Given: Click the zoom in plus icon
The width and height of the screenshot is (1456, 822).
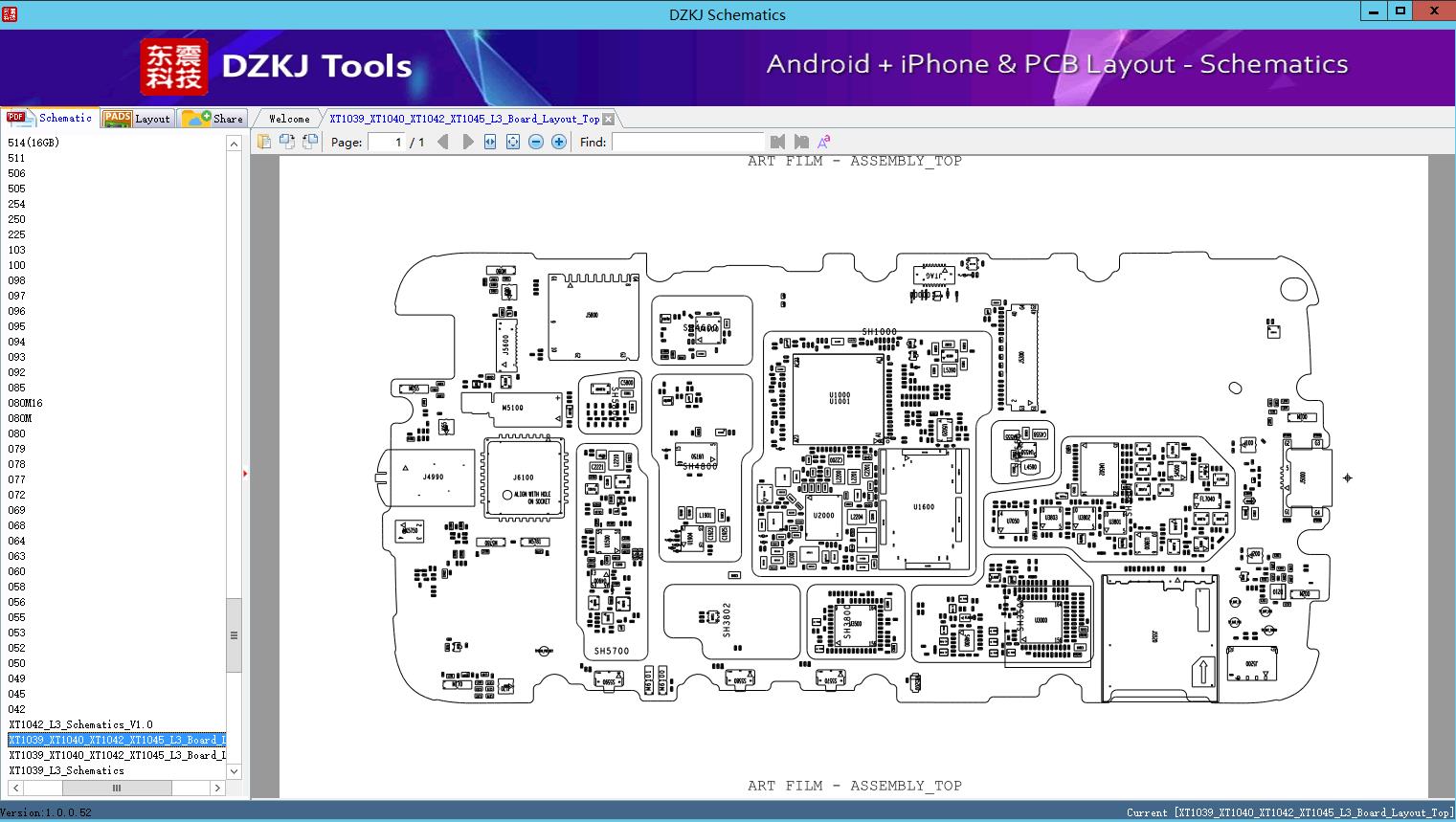Looking at the screenshot, I should pyautogui.click(x=559, y=142).
